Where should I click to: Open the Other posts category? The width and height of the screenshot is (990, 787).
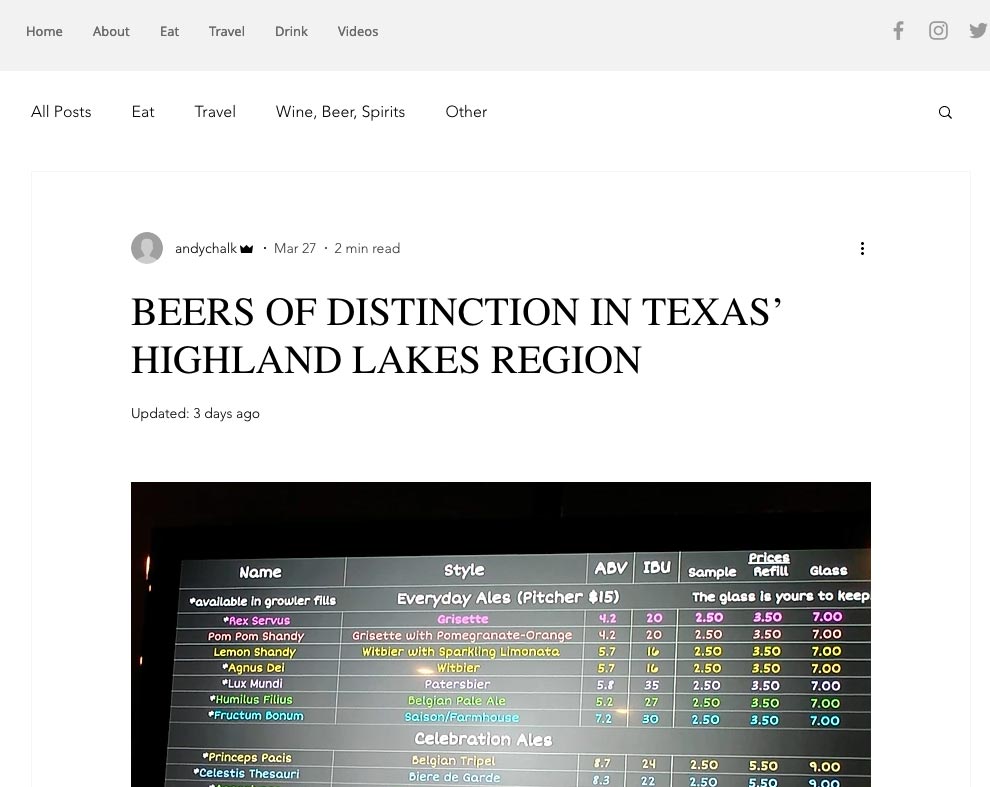pyautogui.click(x=466, y=112)
